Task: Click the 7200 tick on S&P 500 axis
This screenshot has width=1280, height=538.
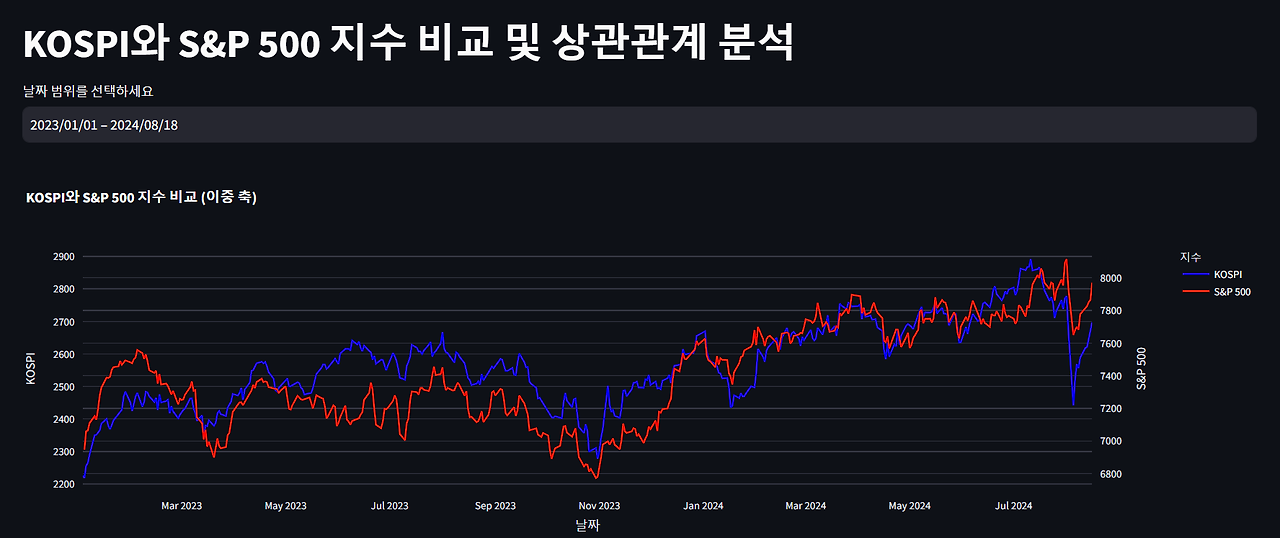Action: (1110, 408)
